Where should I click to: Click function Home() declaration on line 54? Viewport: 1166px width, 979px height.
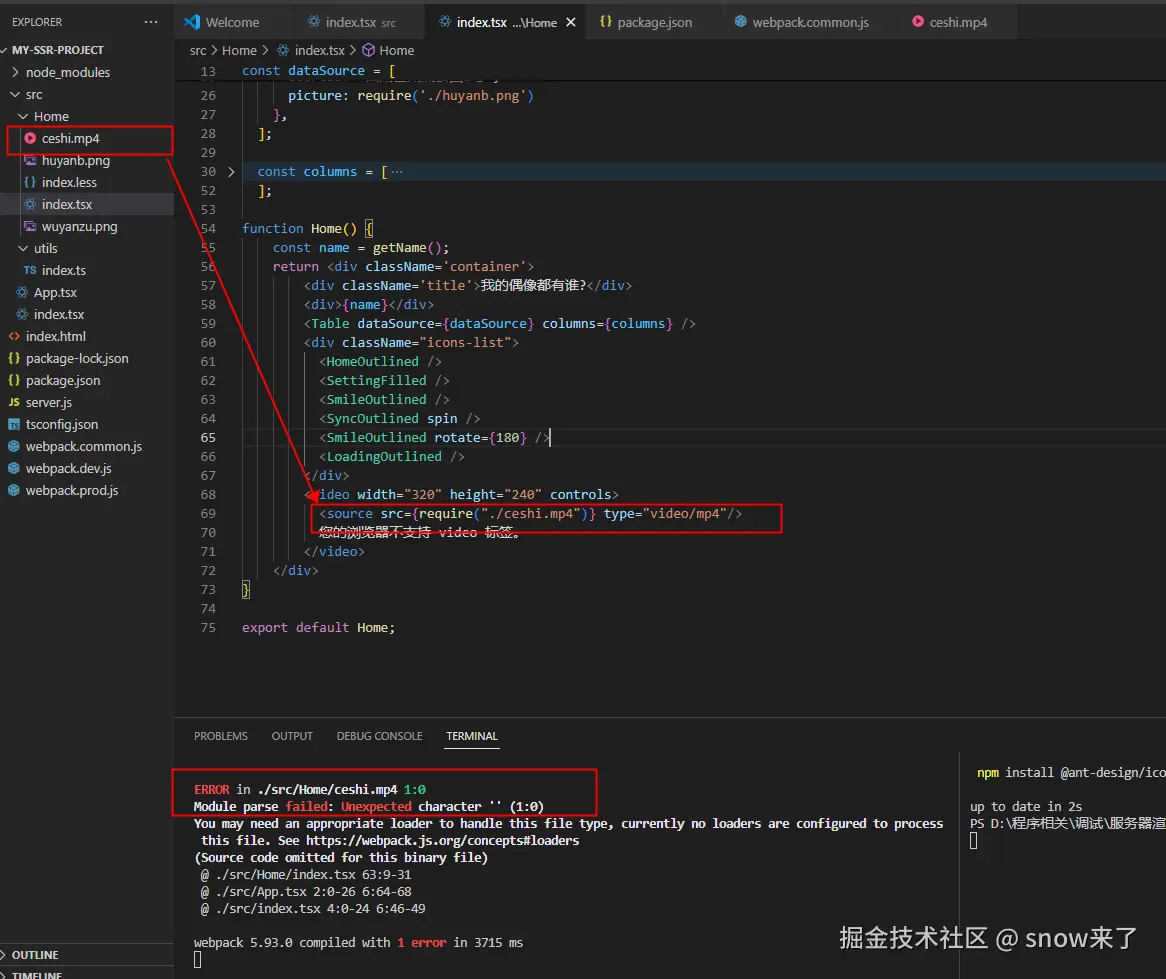(307, 228)
